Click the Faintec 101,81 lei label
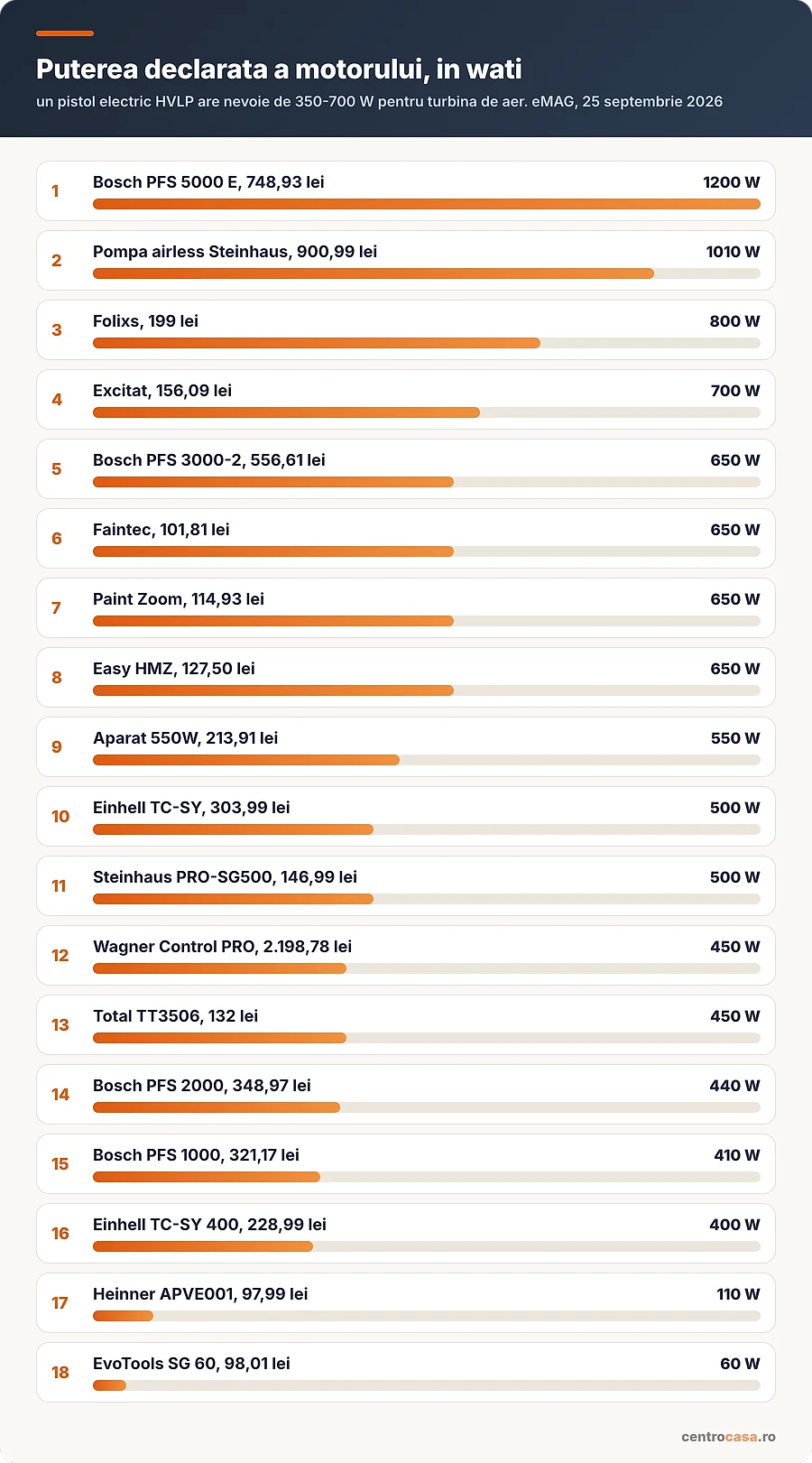The height and width of the screenshot is (1463, 812). point(161,530)
